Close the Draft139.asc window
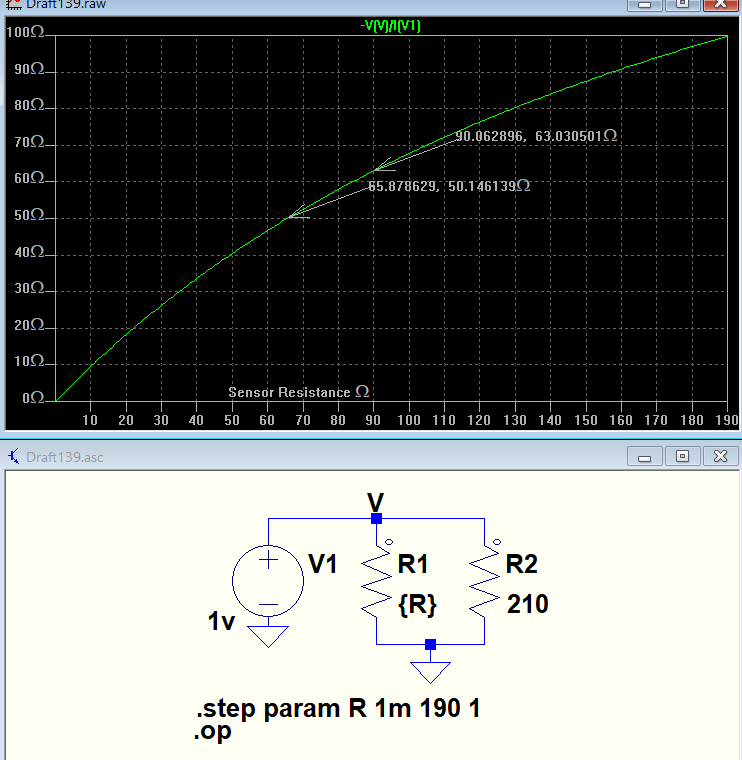 tap(721, 457)
